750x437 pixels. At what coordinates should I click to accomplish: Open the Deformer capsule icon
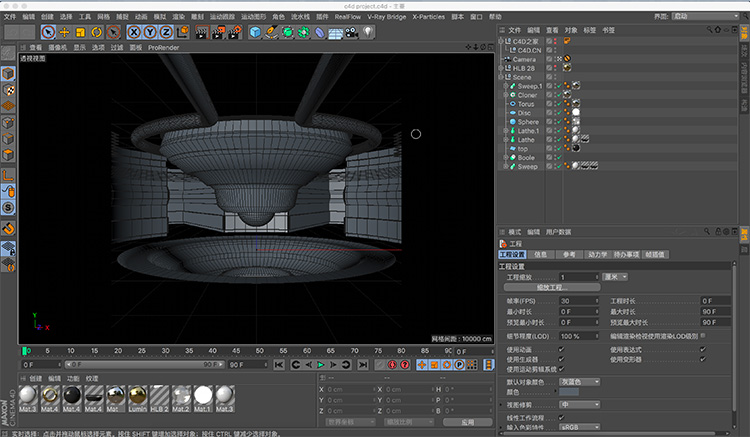[320, 33]
